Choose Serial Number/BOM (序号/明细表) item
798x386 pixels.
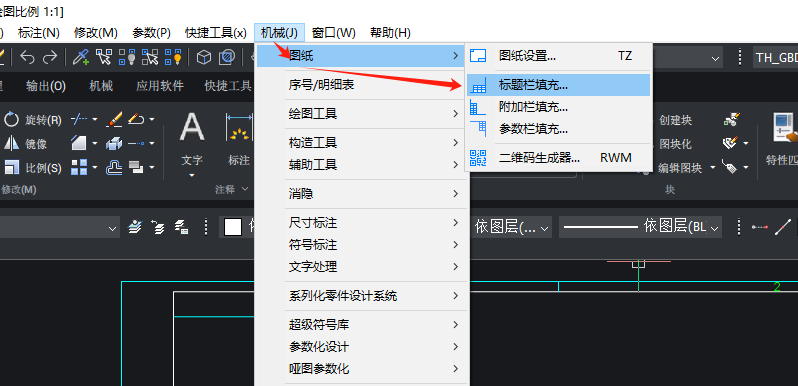coord(361,85)
